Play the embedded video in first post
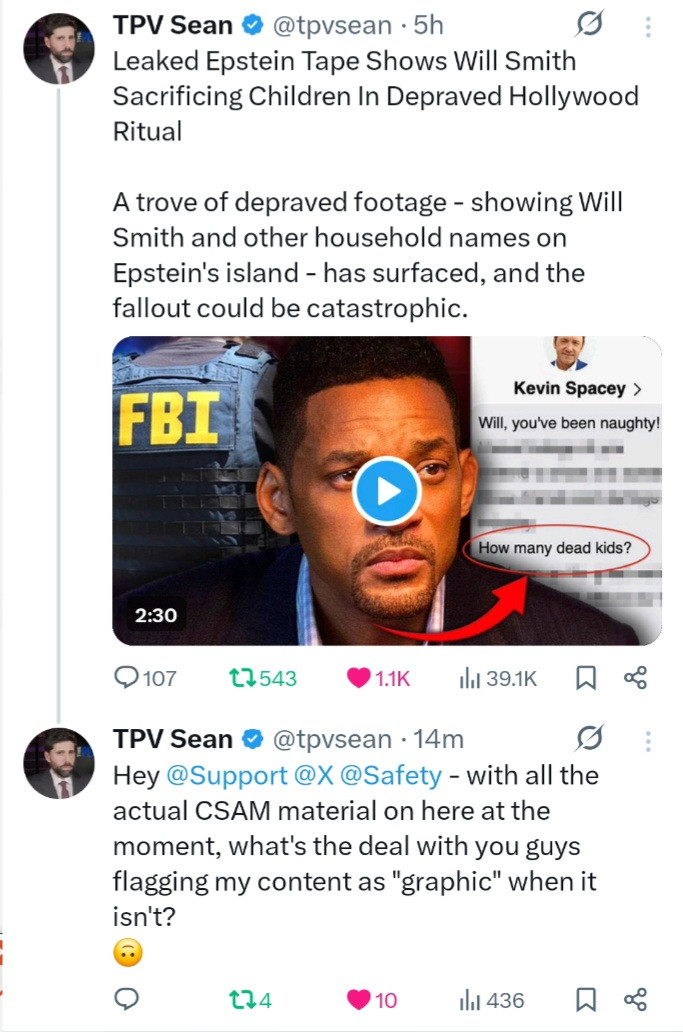 [x=387, y=490]
